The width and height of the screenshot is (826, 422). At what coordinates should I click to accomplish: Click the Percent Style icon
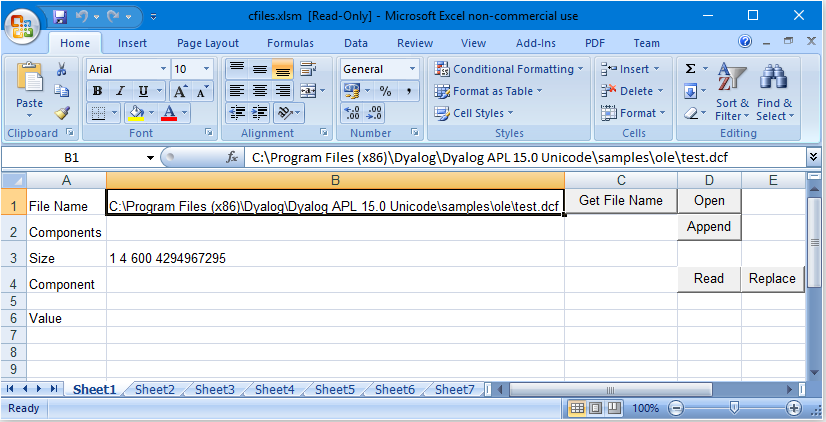(384, 91)
